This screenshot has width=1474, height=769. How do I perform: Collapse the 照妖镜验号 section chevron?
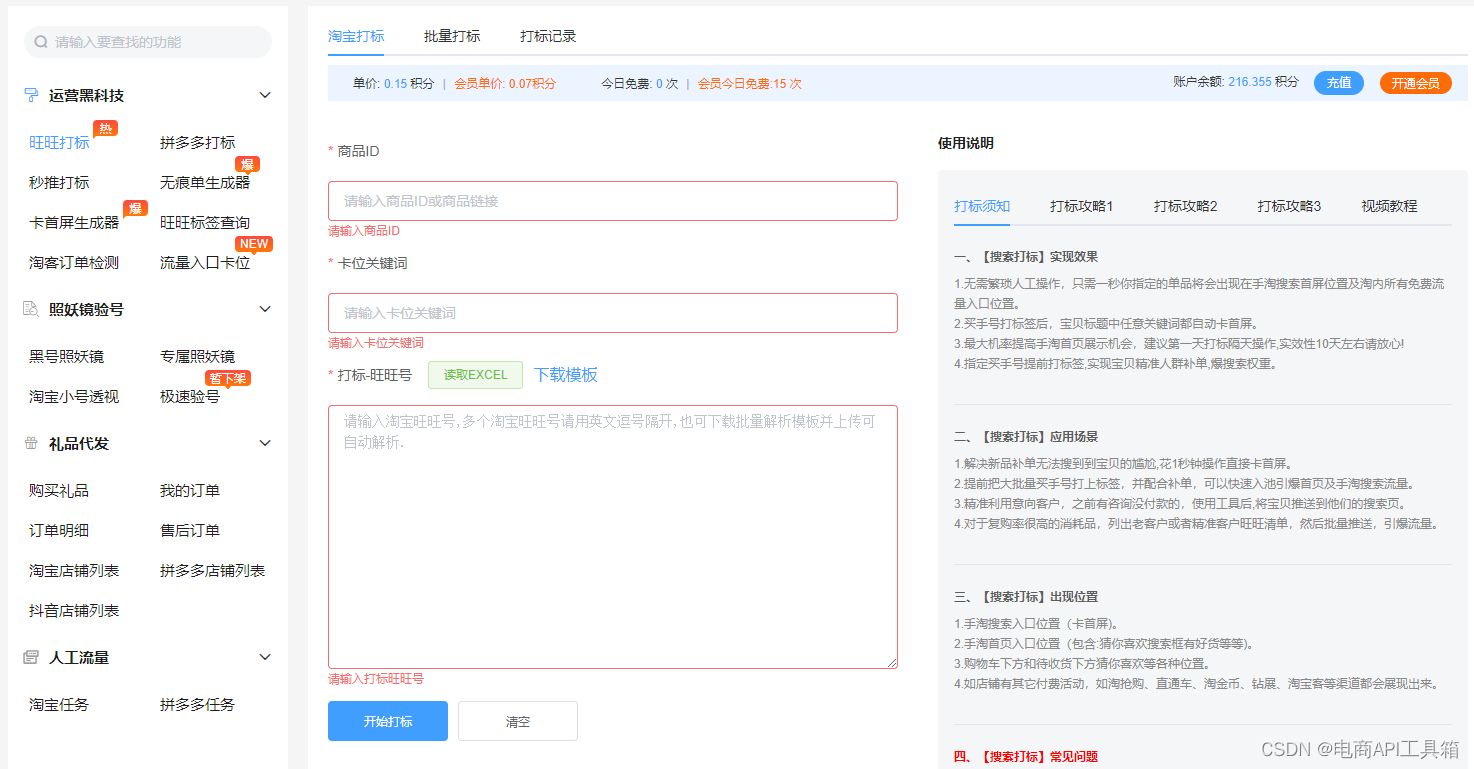265,309
